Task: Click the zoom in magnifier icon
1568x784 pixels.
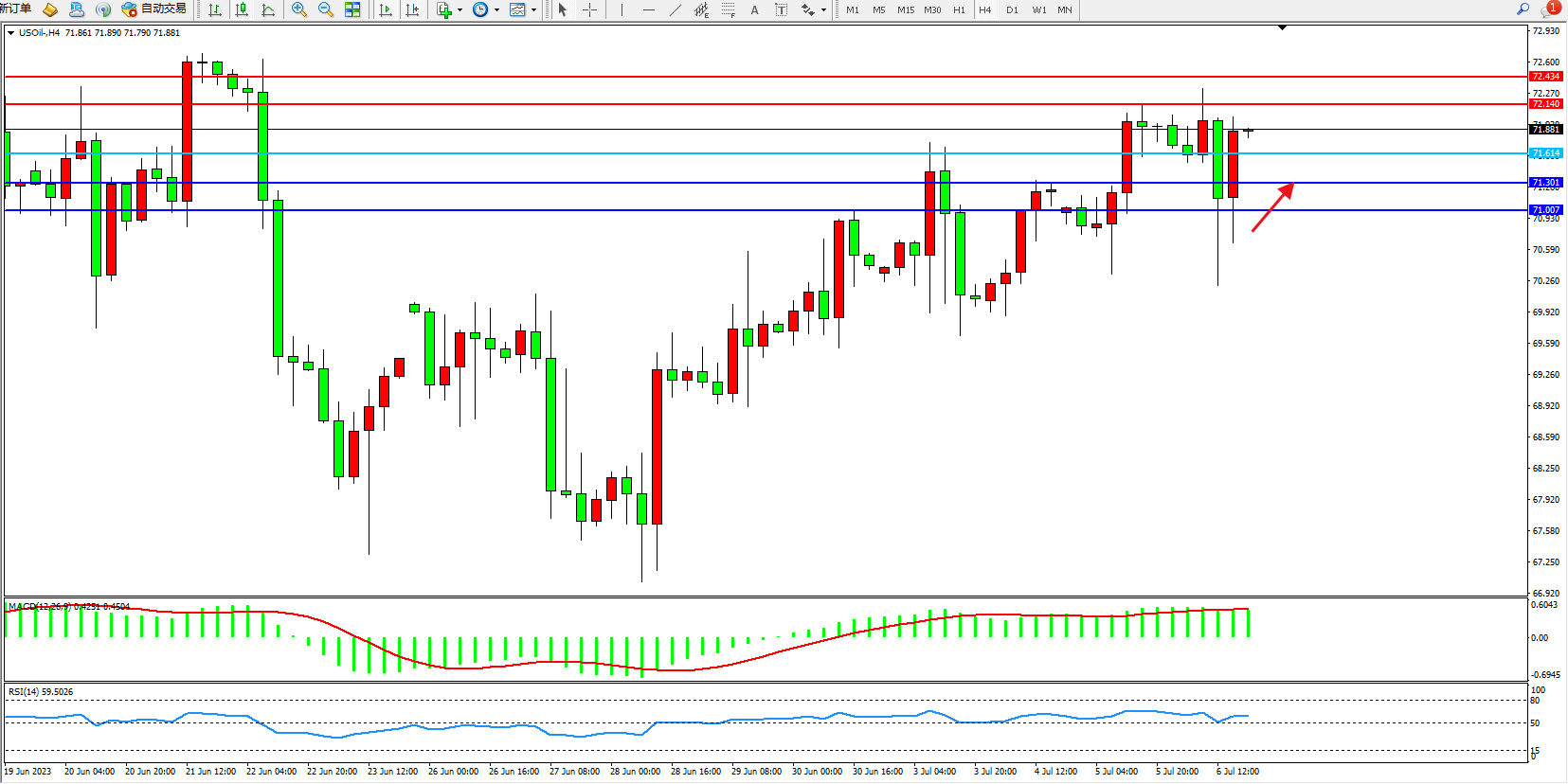Action: coord(299,9)
